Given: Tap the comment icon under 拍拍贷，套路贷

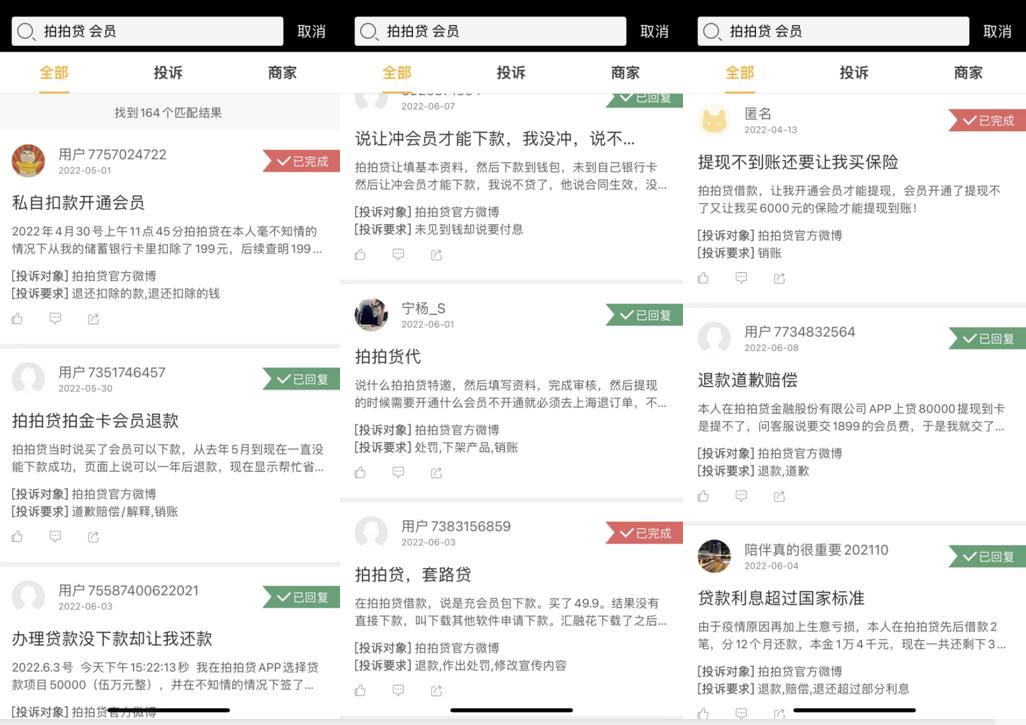Looking at the screenshot, I should pyautogui.click(x=397, y=690).
